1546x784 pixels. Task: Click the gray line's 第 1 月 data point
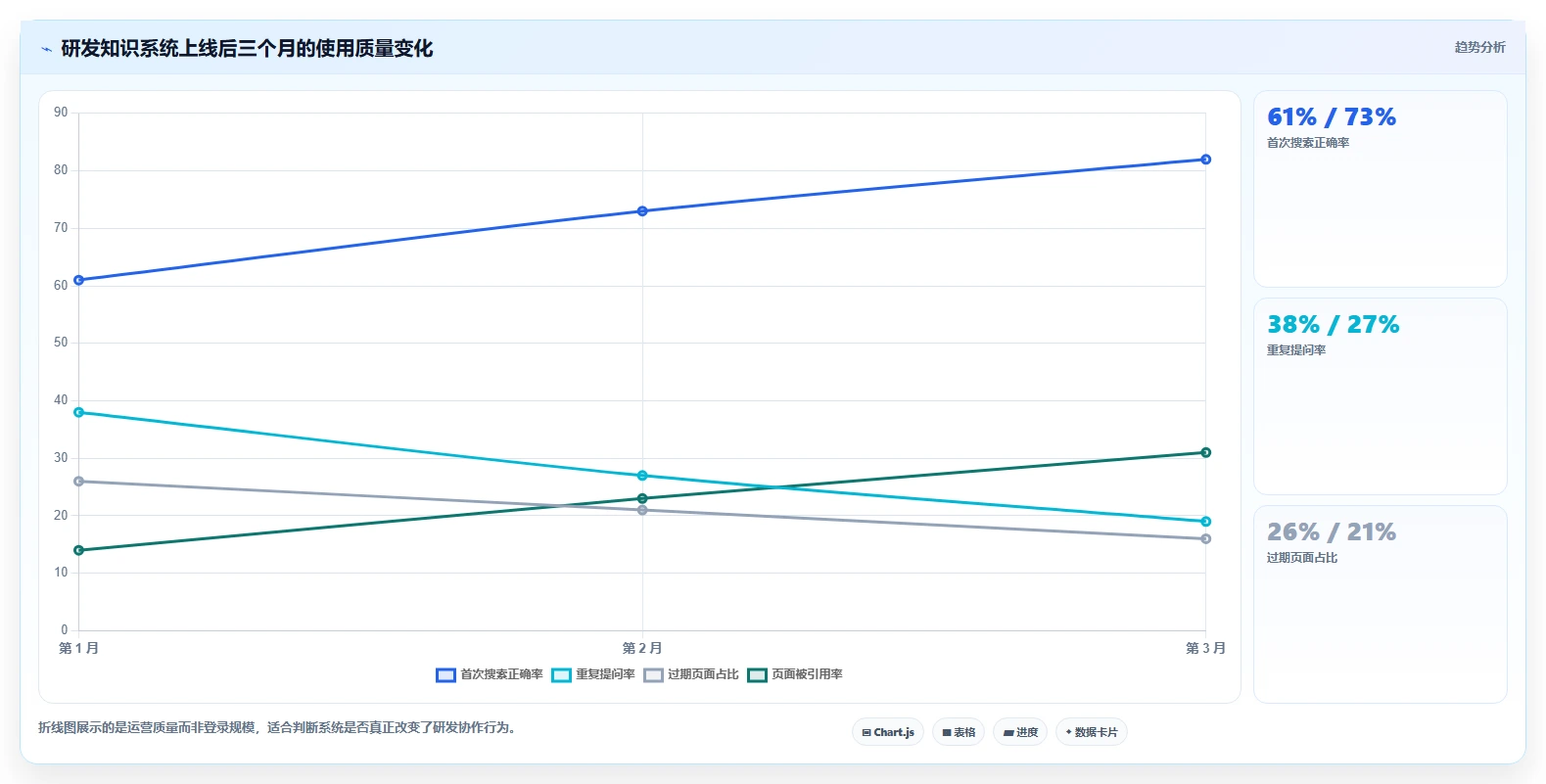[79, 482]
